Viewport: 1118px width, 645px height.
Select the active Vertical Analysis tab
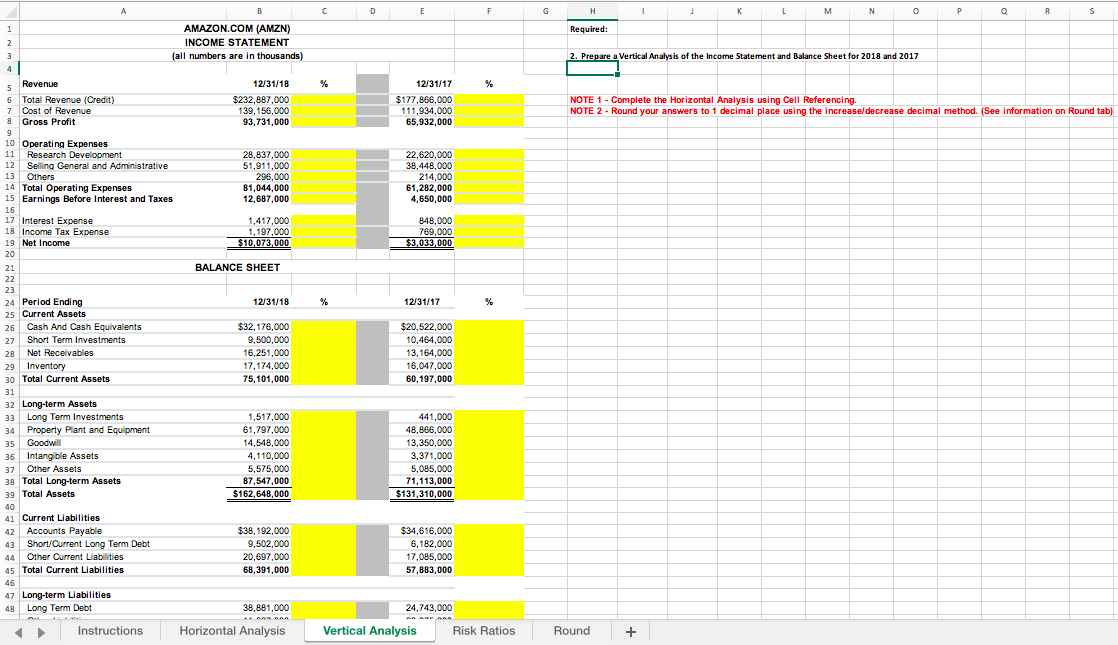[369, 631]
